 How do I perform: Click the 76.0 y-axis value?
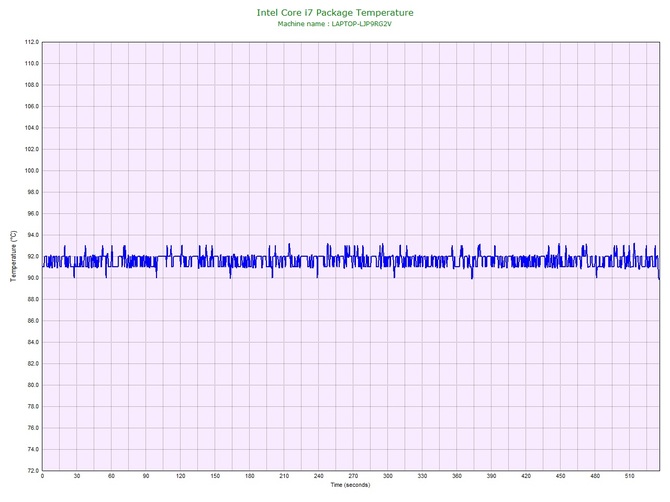tap(33, 428)
